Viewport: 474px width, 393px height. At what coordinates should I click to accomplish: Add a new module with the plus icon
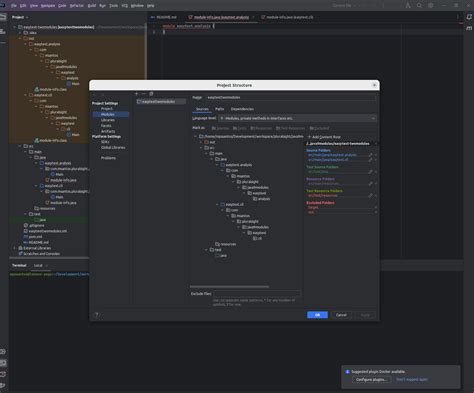tap(137, 94)
